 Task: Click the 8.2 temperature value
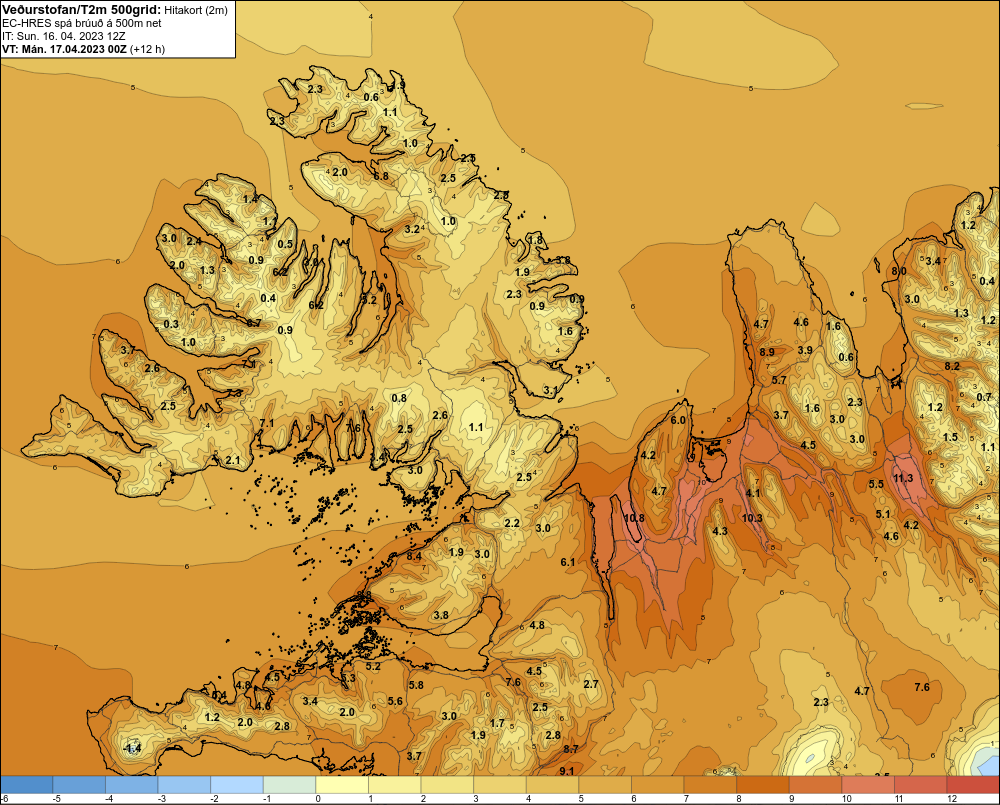point(952,366)
